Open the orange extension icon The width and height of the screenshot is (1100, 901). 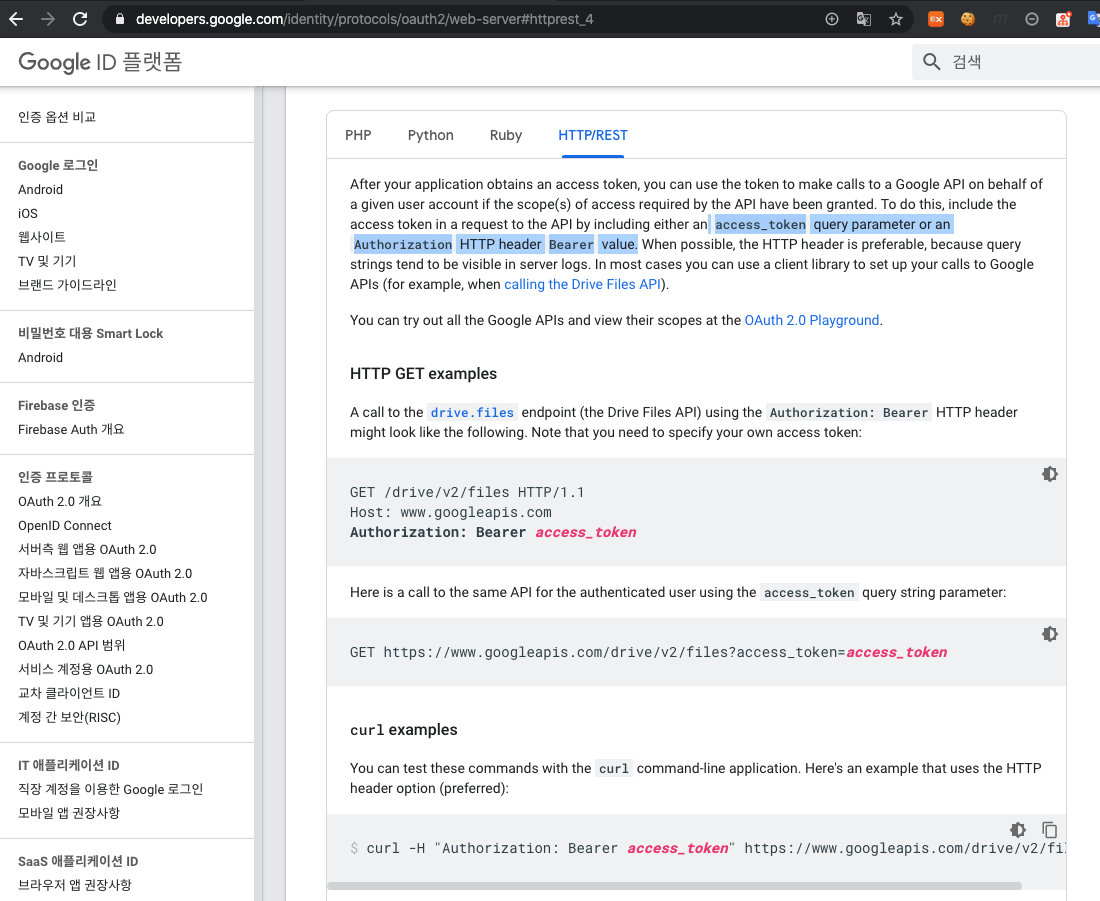coord(935,19)
